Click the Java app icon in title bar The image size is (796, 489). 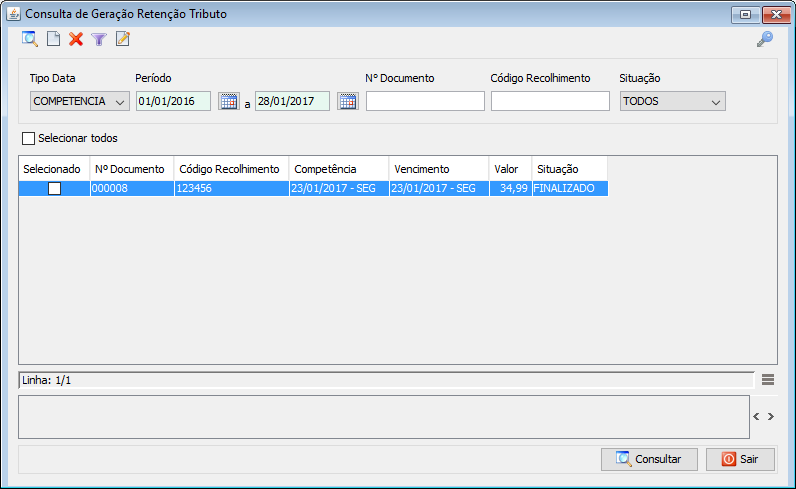pos(13,14)
